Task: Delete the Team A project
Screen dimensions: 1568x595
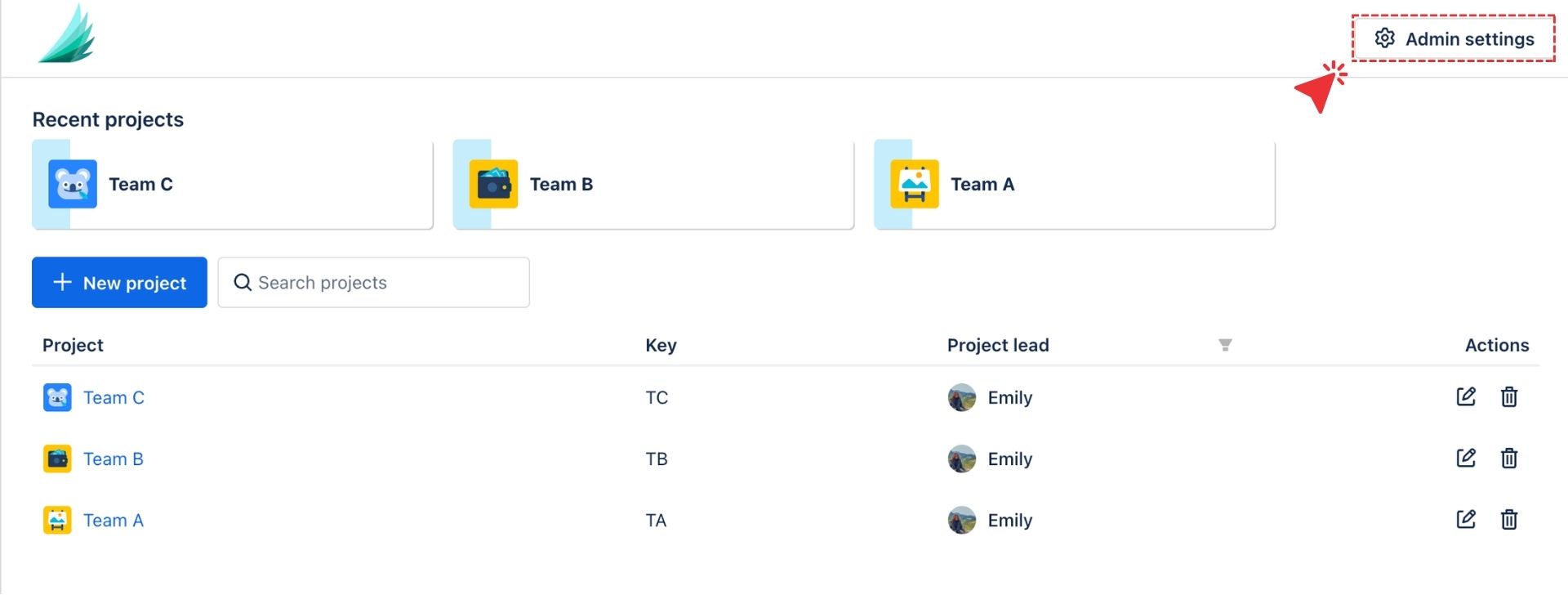Action: coord(1508,520)
